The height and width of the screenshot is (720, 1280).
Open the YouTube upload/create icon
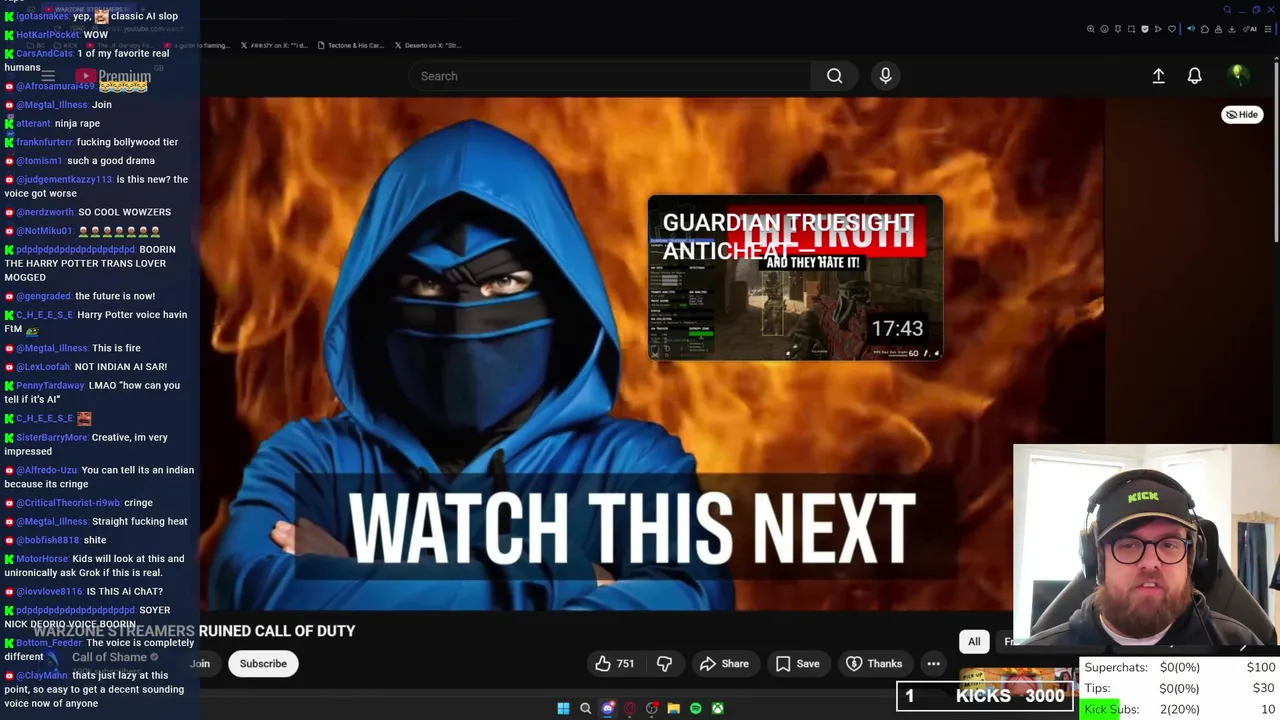click(x=1158, y=76)
